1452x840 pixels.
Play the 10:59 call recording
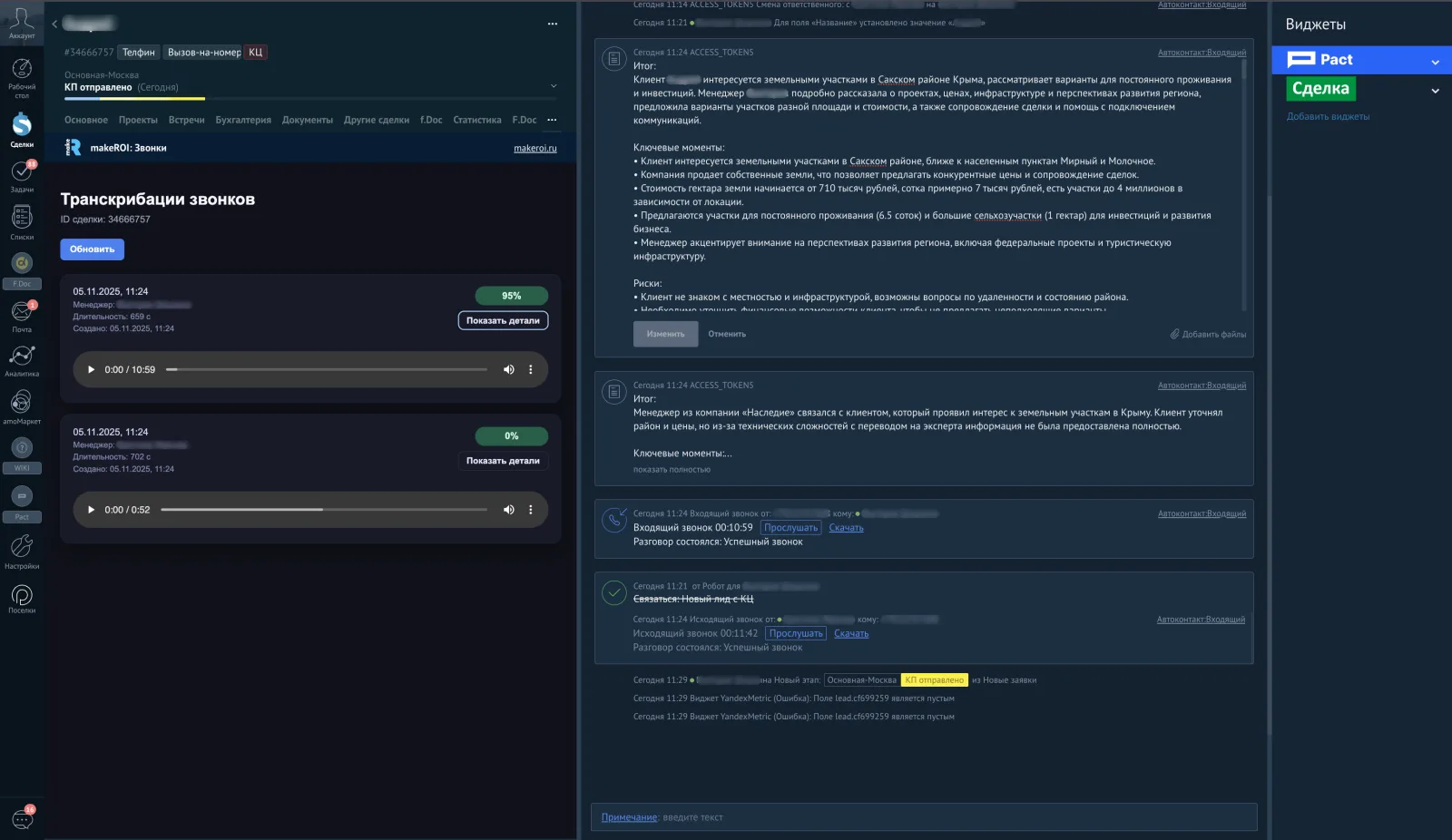tap(91, 370)
